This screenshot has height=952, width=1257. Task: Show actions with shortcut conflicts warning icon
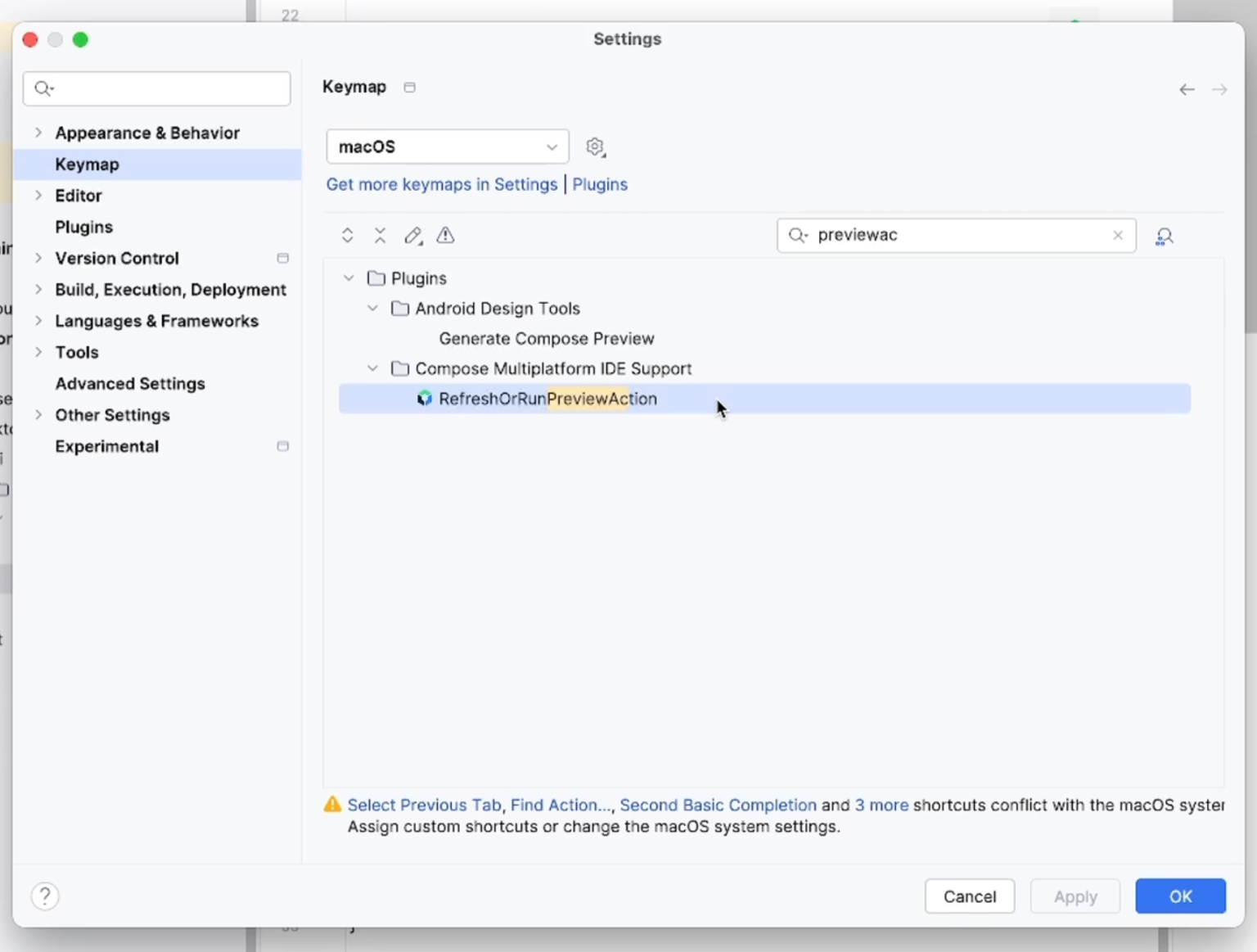[444, 235]
